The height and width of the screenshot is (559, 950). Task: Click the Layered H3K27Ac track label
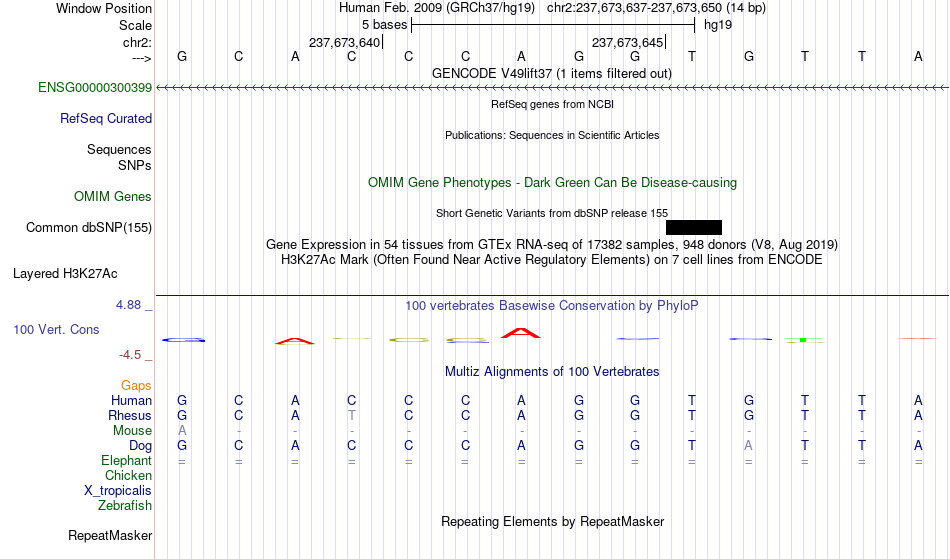(x=65, y=273)
